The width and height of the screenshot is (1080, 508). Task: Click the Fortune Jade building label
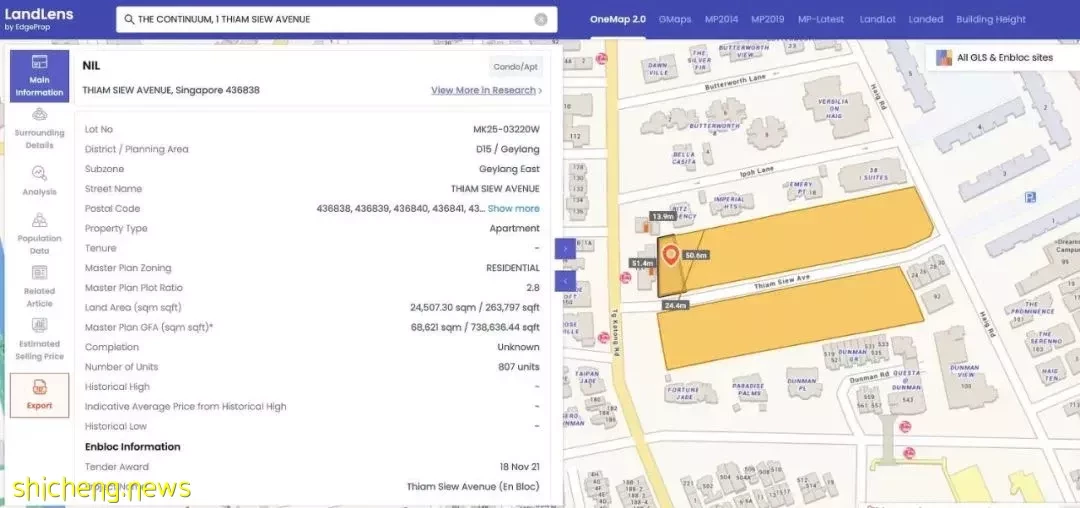coord(683,392)
